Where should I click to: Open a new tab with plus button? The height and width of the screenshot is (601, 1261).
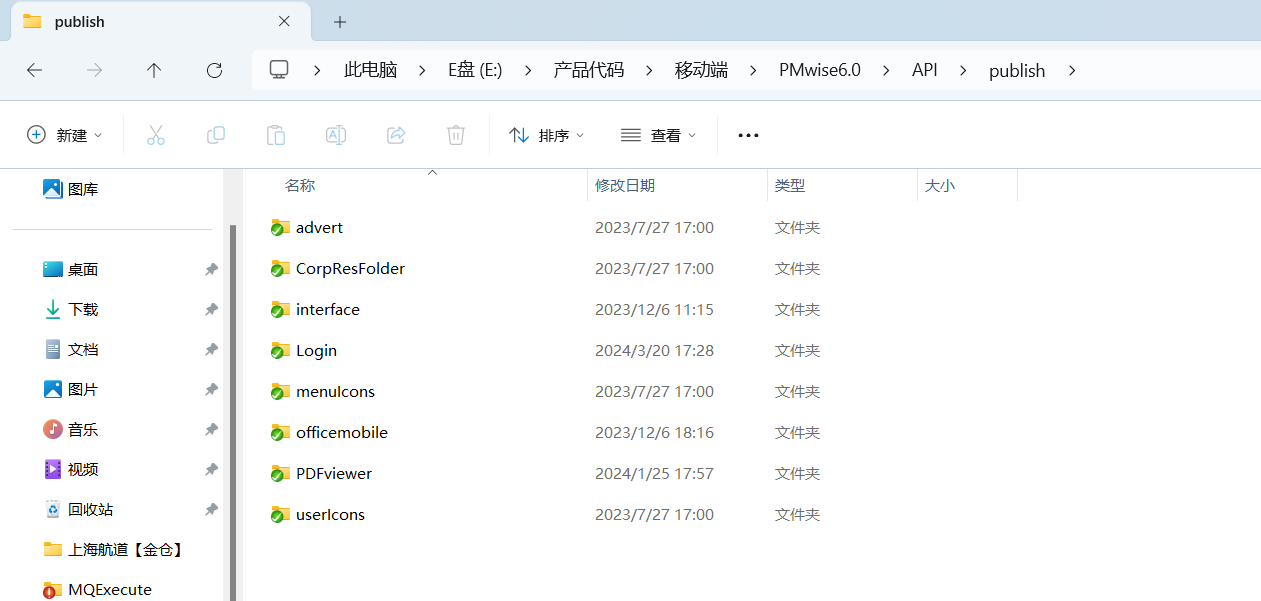(x=340, y=21)
